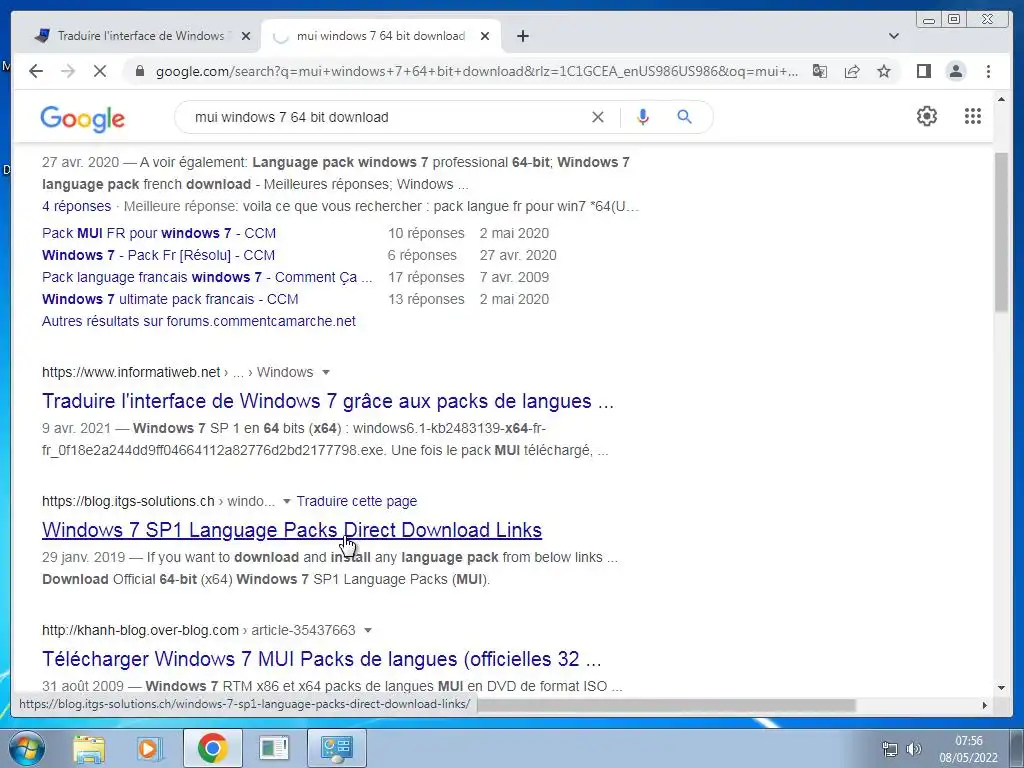
Task: Open the fourth taskbar window icon
Action: [274, 748]
